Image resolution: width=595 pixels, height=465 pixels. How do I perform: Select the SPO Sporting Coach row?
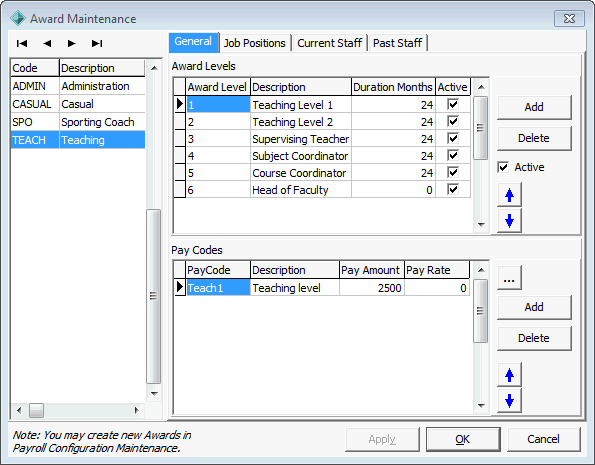(x=78, y=122)
